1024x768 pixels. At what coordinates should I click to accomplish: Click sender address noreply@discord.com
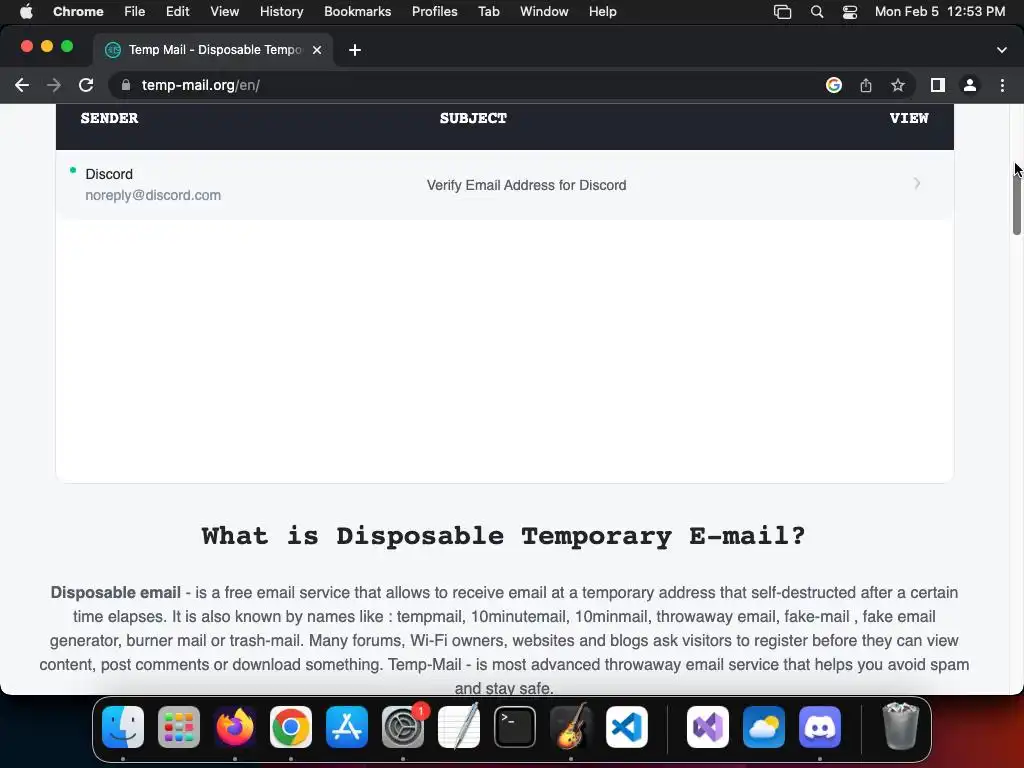[x=153, y=195]
